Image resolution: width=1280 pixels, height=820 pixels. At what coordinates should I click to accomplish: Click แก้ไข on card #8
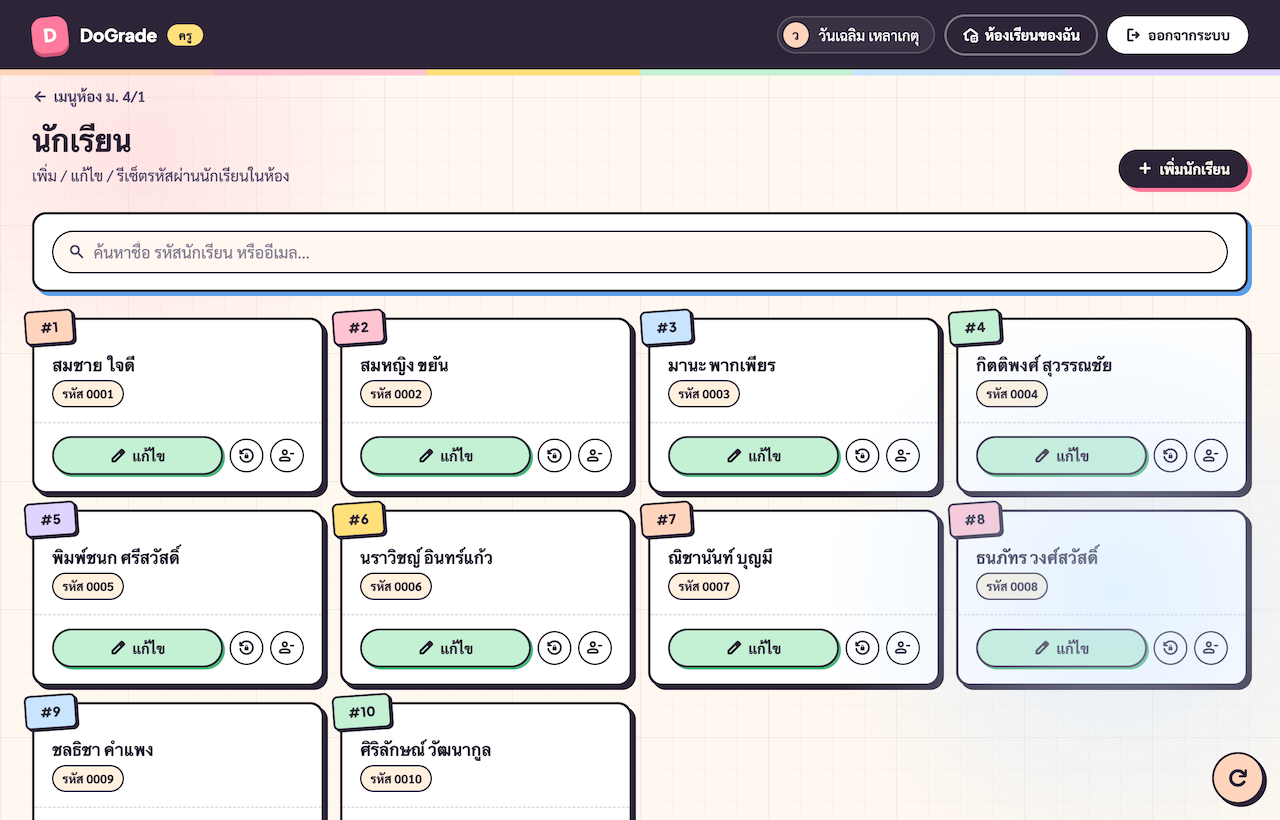click(1061, 648)
